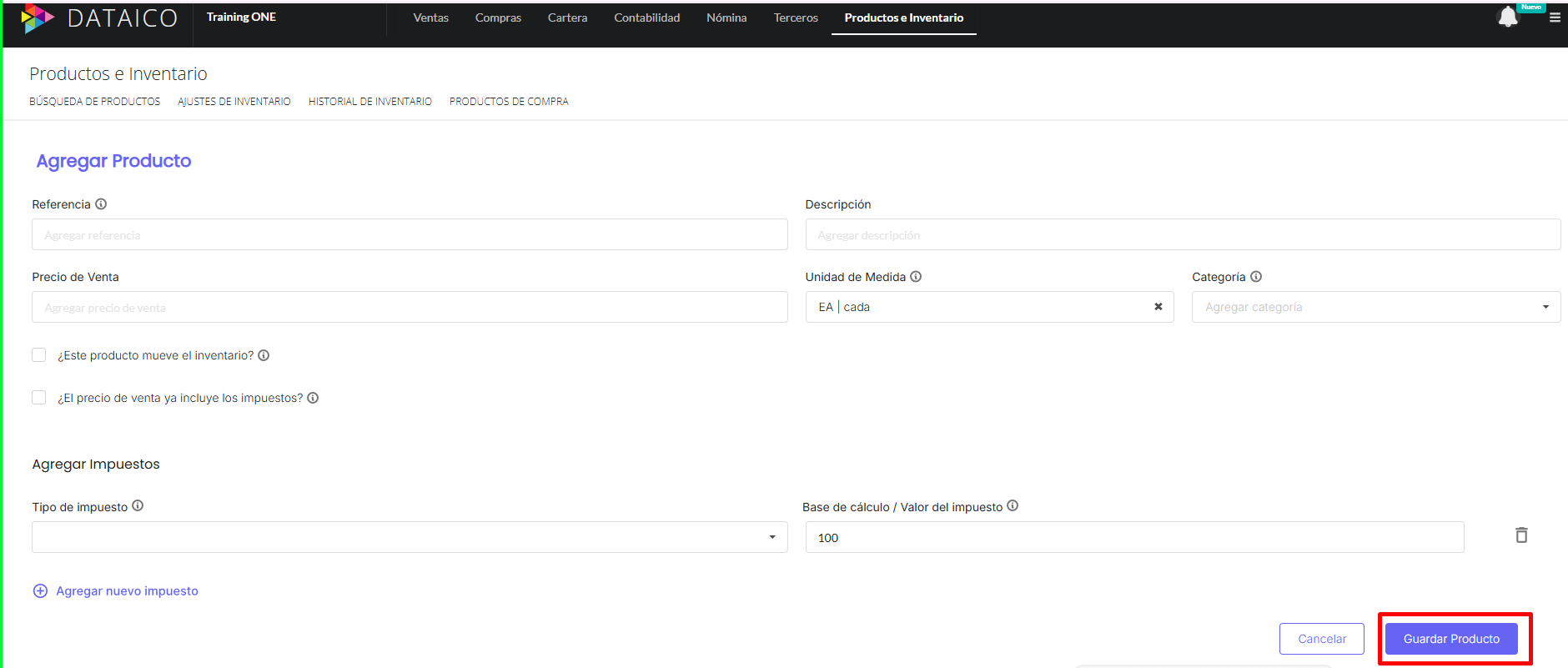1568x668 pixels.
Task: Go to the Contabilidad menu
Action: tap(646, 18)
